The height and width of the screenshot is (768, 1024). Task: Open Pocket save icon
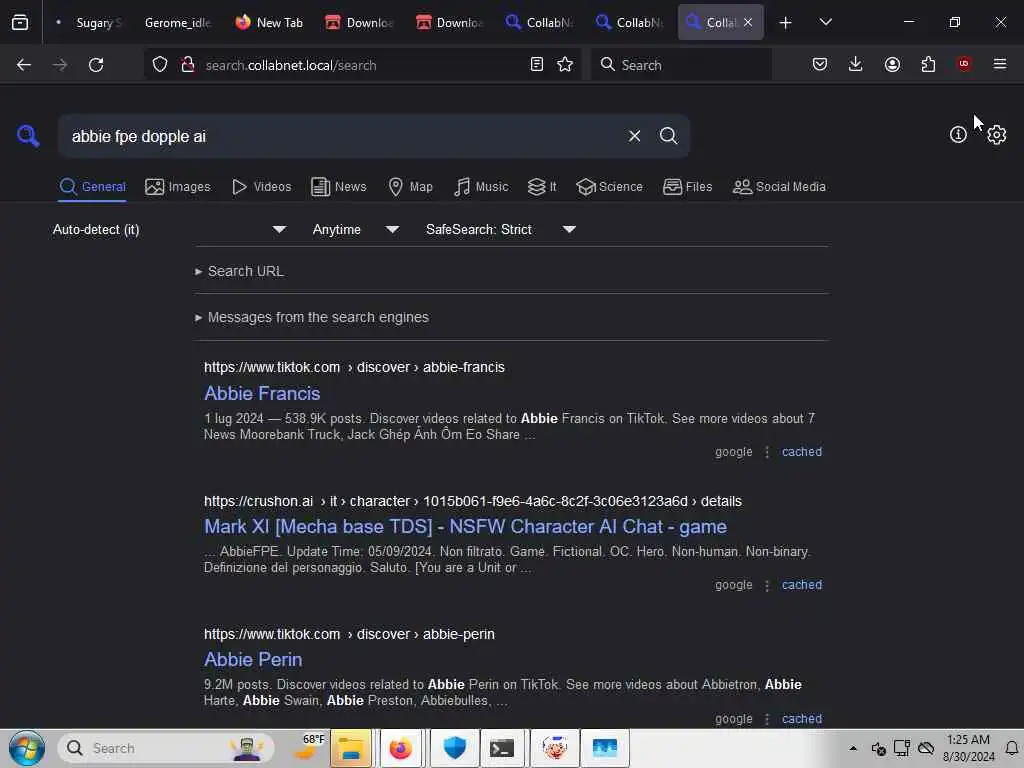point(820,64)
